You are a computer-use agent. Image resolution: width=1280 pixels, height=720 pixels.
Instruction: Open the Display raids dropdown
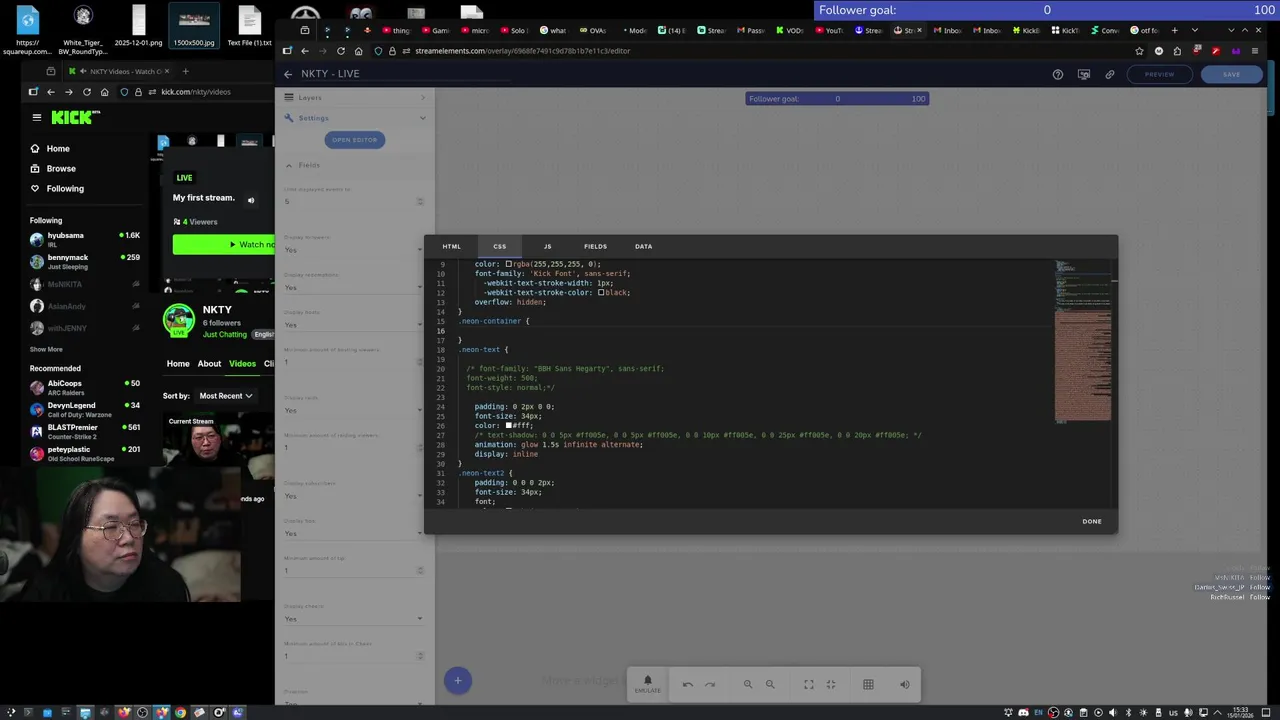pyautogui.click(x=354, y=410)
